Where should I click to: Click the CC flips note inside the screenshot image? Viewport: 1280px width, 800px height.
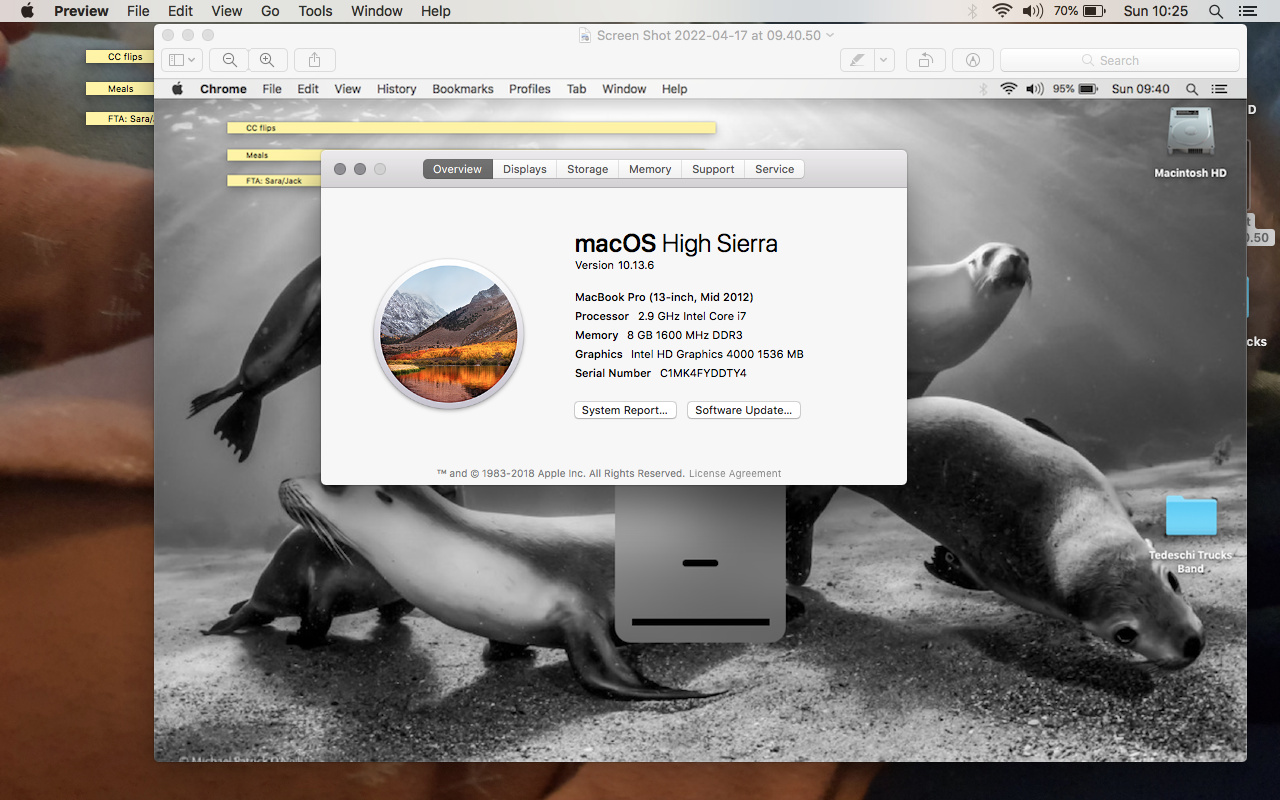pyautogui.click(x=471, y=128)
